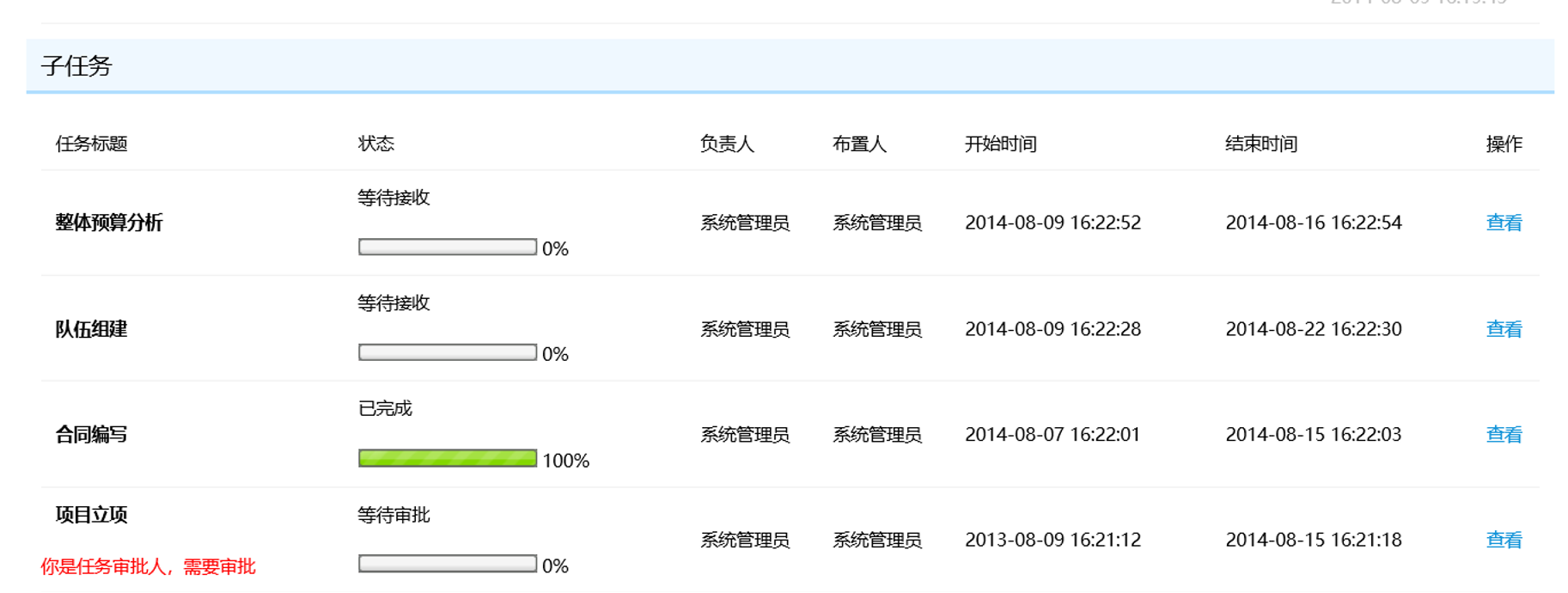Screen dimensions: 1568x593
Task: Click 100% label of 合同编写 progress
Action: [x=565, y=461]
